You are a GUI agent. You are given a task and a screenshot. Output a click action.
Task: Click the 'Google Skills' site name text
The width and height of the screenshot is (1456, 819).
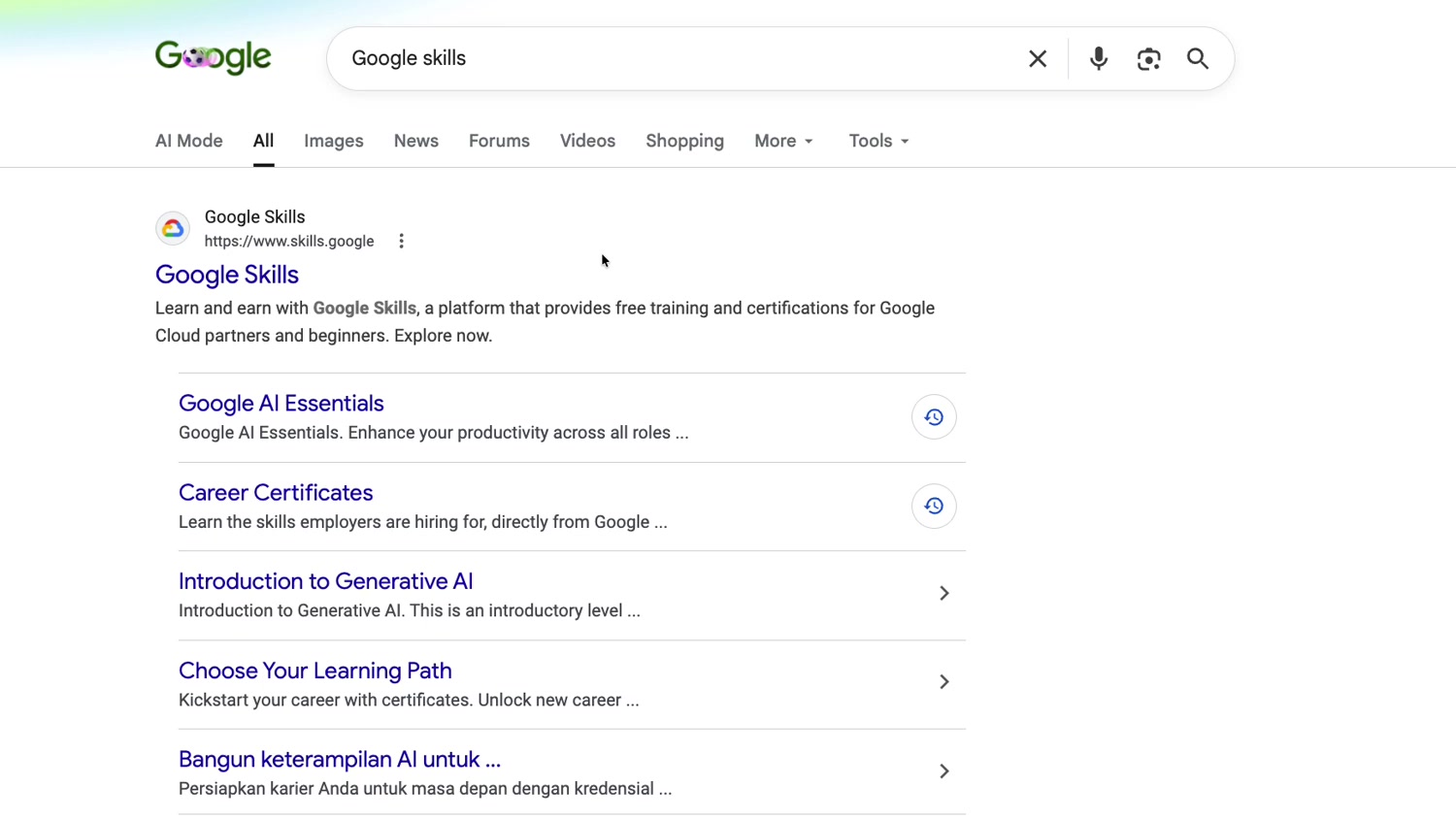click(254, 216)
